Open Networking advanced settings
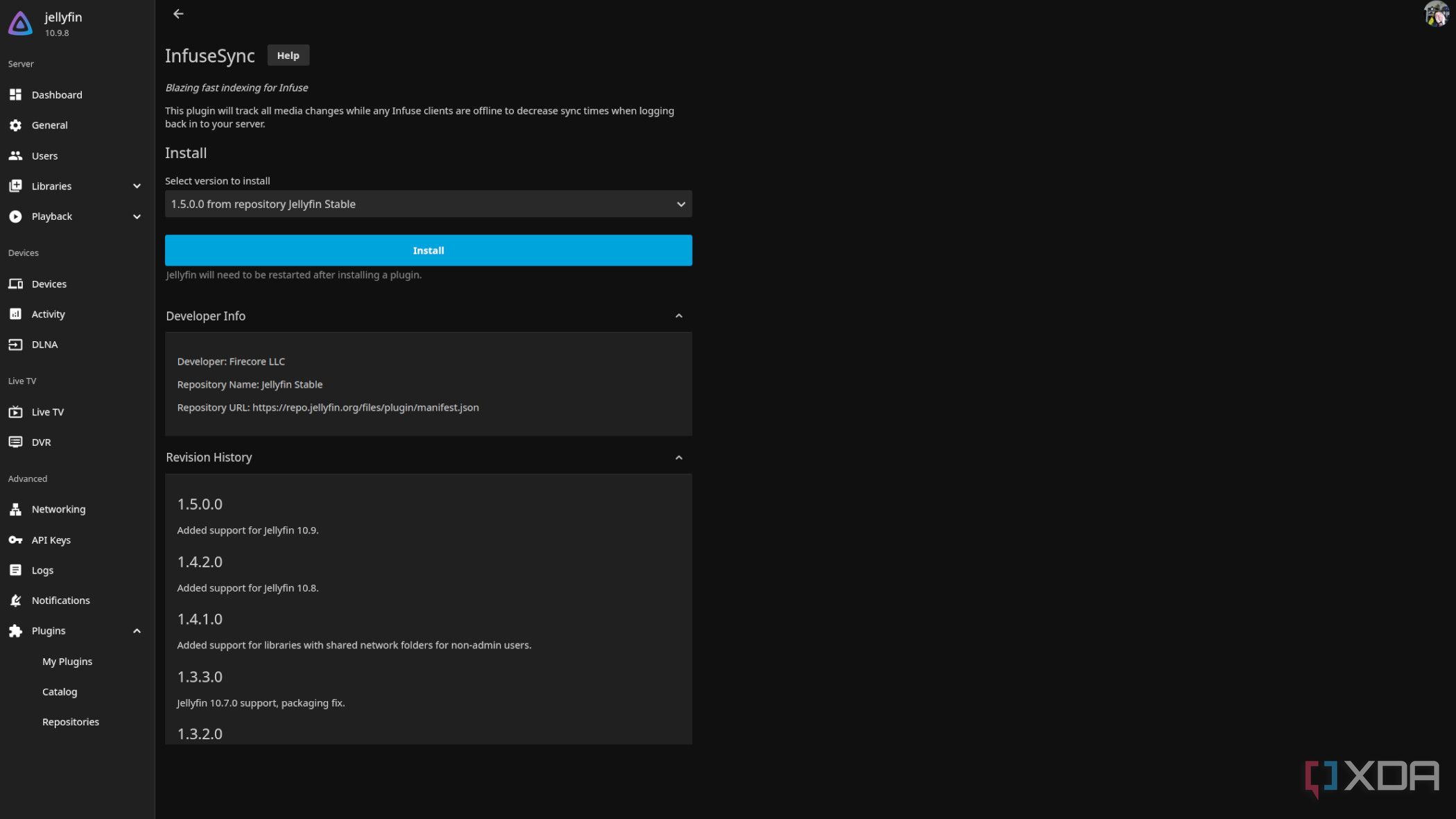This screenshot has width=1456, height=819. click(x=58, y=509)
